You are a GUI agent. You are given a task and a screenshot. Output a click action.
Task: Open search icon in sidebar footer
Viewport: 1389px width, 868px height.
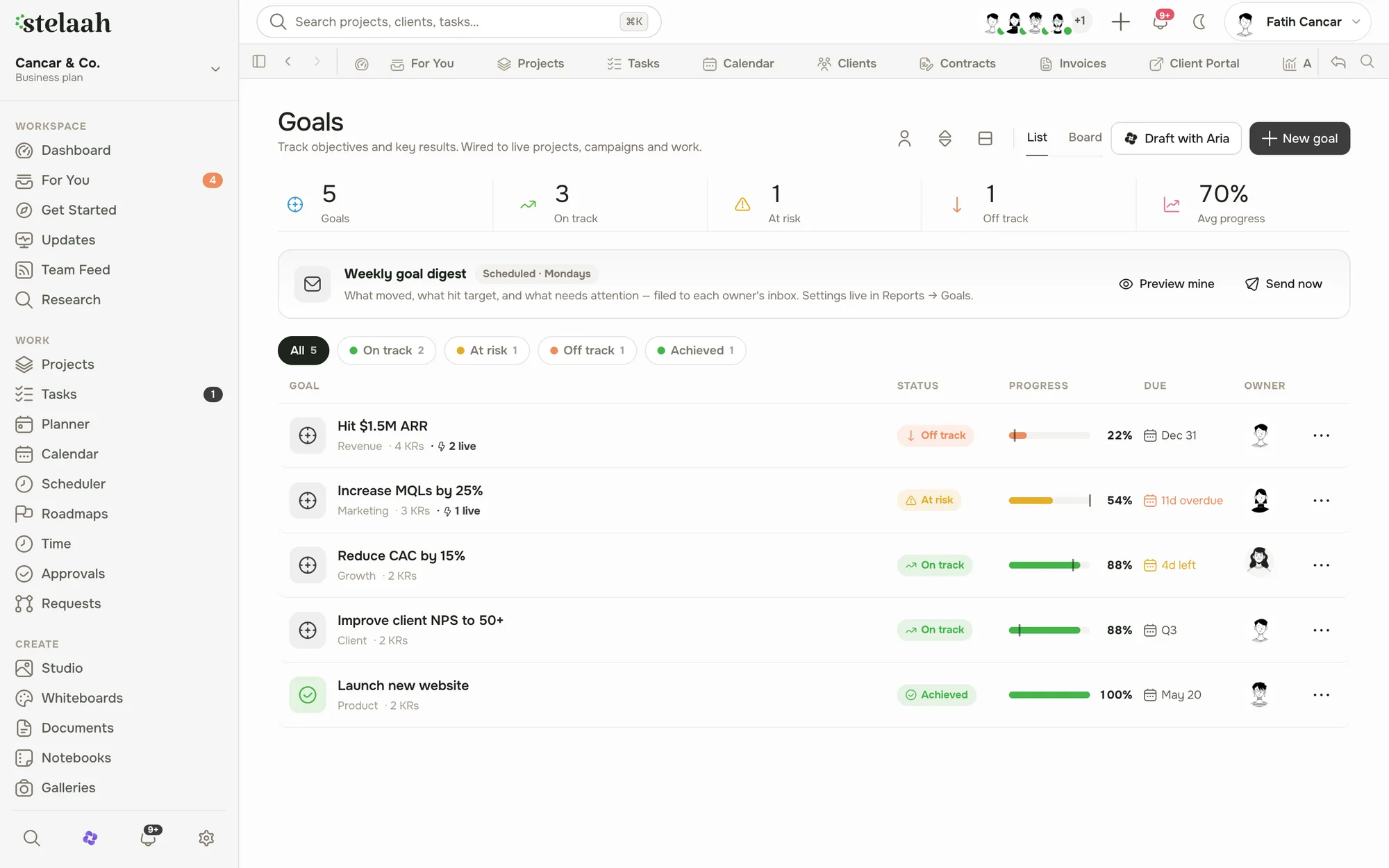31,837
